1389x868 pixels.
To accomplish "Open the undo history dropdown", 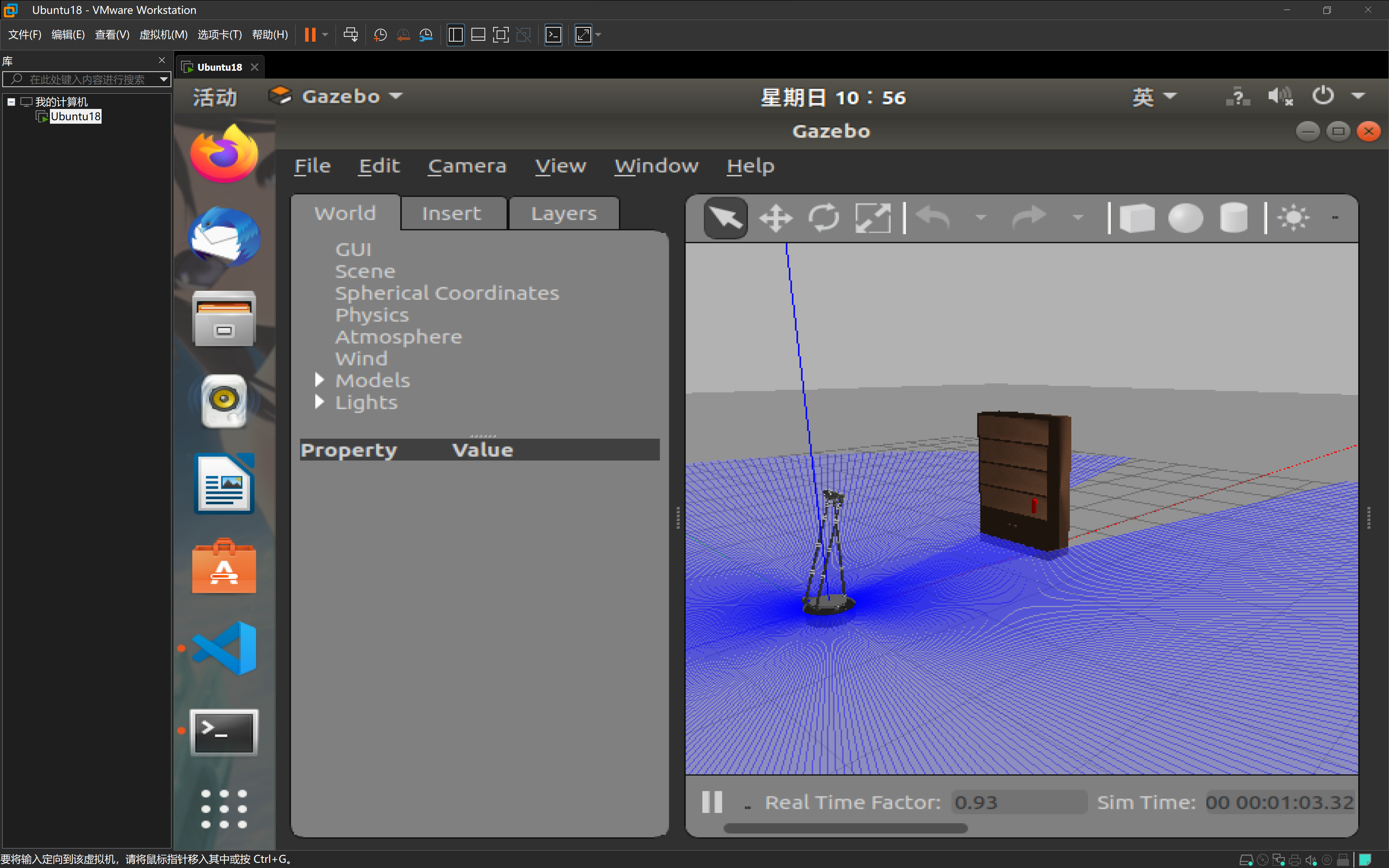I will click(x=981, y=218).
